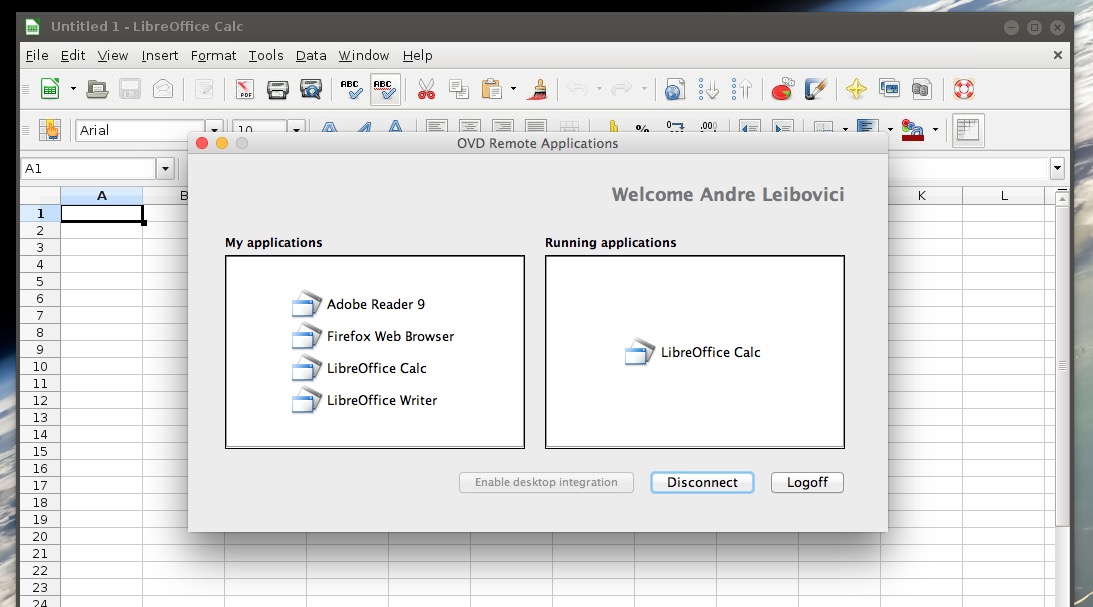
Task: Open the Borders dropdown arrow
Action: [x=846, y=129]
